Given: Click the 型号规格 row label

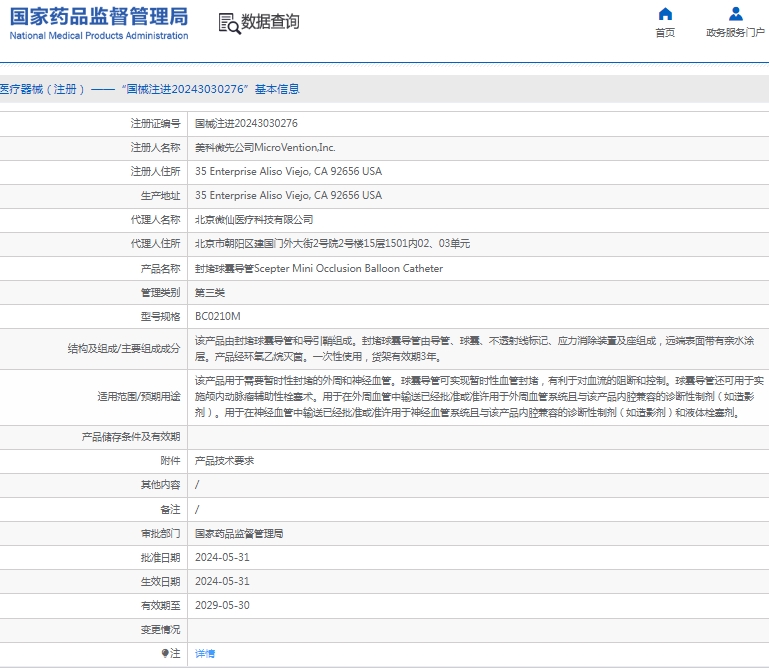Looking at the screenshot, I should click(160, 317).
